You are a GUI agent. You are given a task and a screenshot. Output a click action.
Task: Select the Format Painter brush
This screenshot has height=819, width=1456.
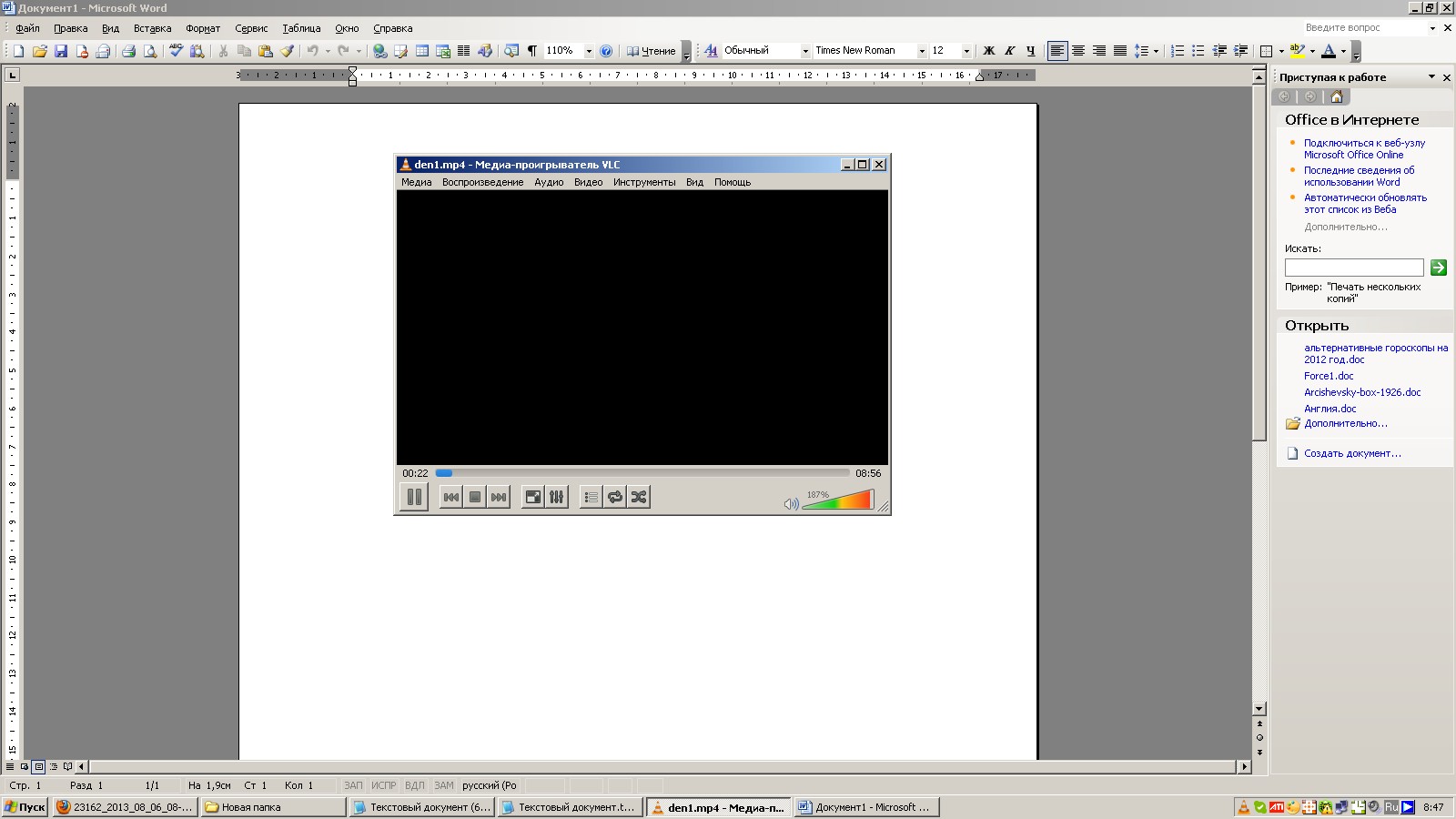click(x=287, y=51)
